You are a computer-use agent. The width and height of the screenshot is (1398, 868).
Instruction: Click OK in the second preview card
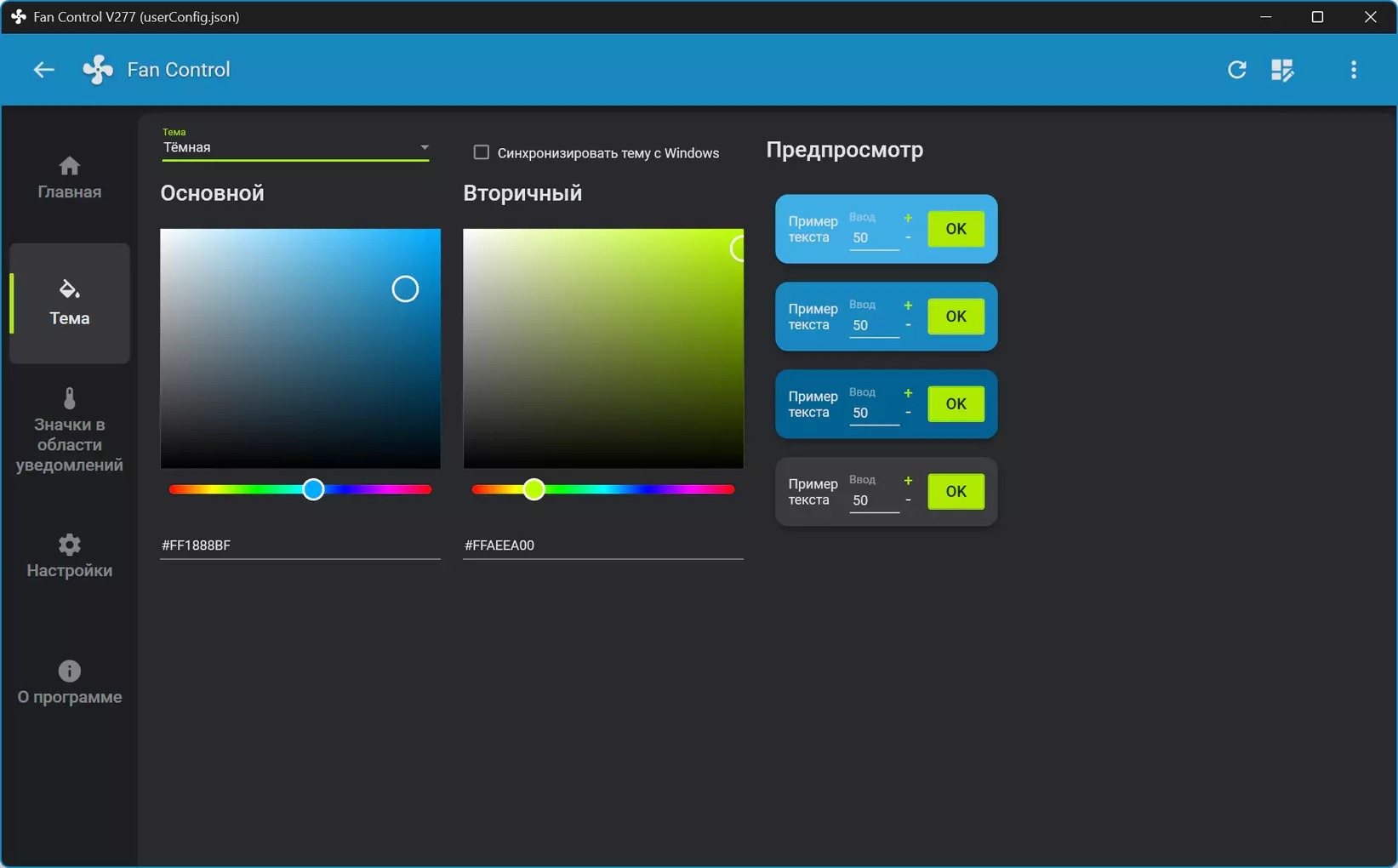pos(956,317)
